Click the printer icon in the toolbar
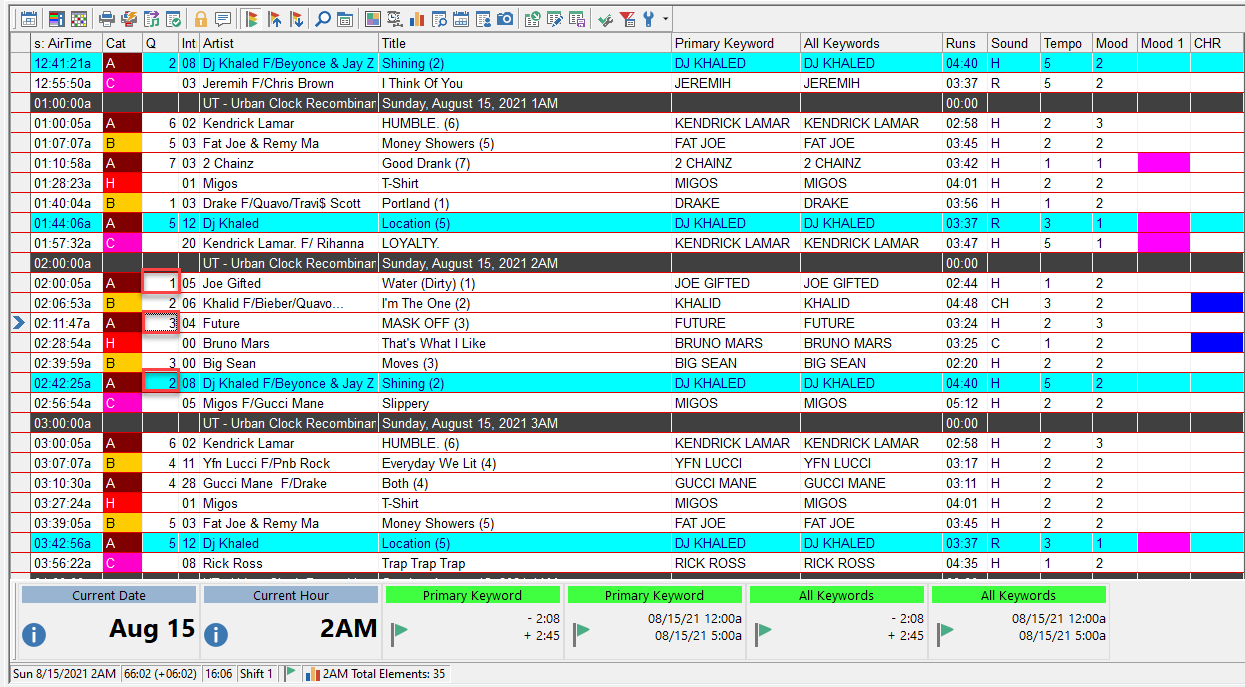Viewport: 1245px width, 687px height. 107,19
